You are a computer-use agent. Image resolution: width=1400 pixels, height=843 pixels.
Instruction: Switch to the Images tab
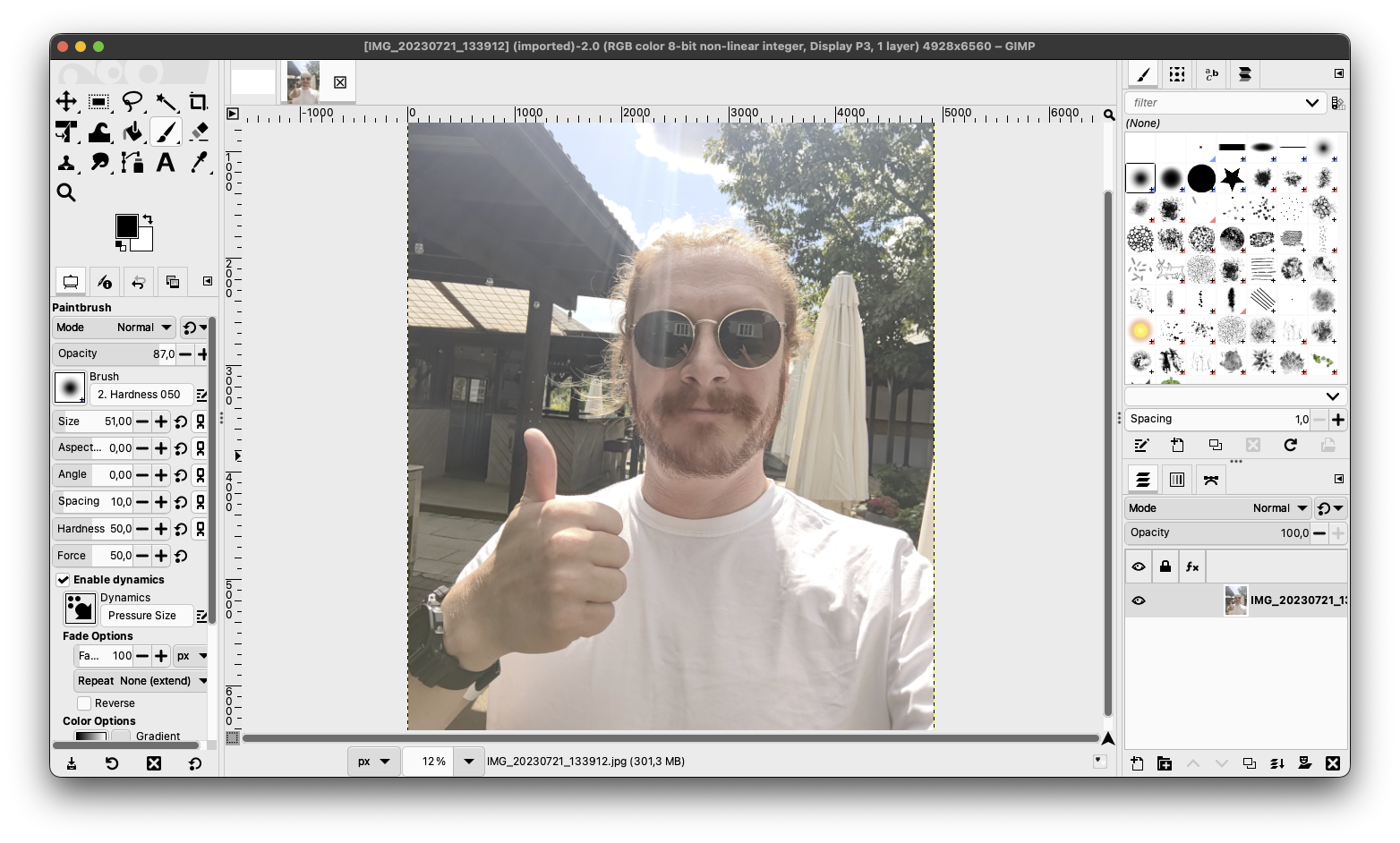click(x=173, y=282)
